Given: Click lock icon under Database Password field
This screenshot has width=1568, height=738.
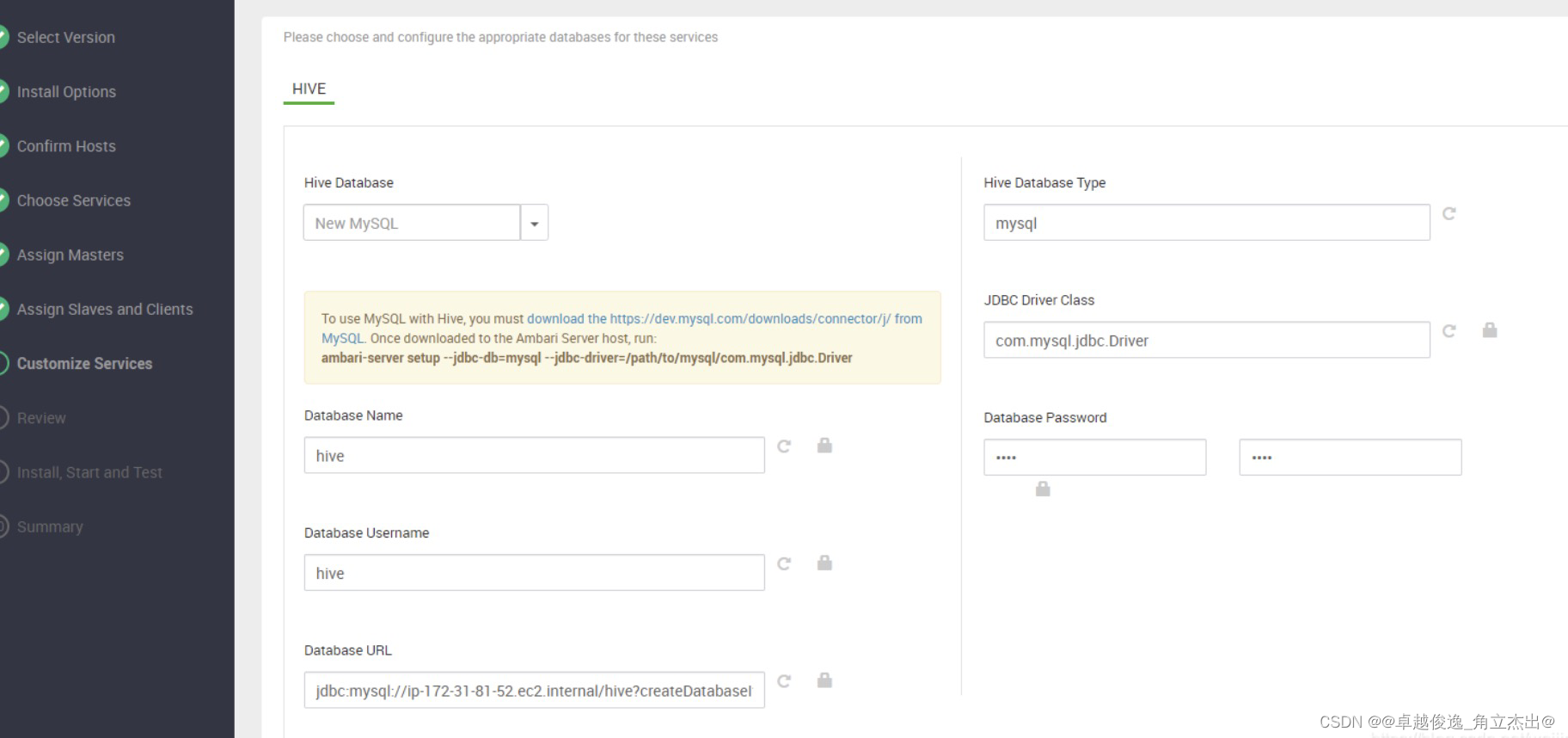Looking at the screenshot, I should pos(1043,489).
